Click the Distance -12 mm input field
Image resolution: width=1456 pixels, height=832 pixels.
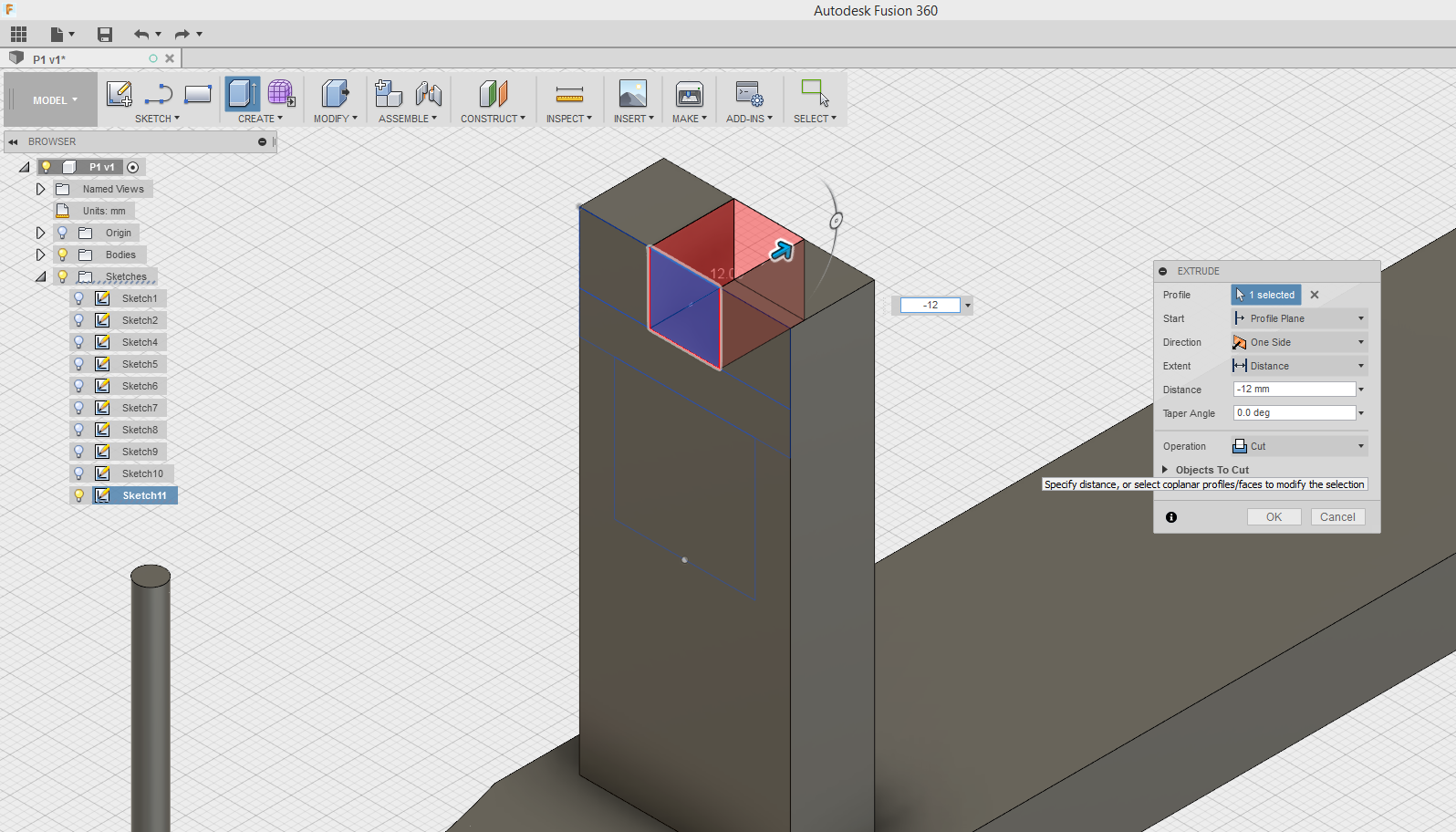[1295, 390]
